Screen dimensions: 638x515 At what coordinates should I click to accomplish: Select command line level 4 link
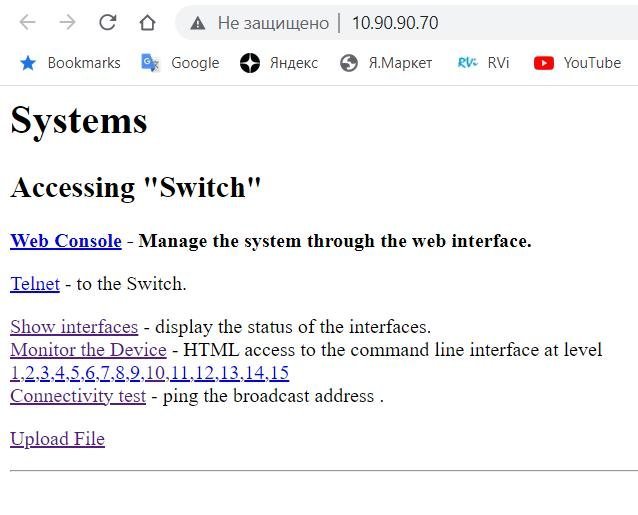(x=60, y=373)
